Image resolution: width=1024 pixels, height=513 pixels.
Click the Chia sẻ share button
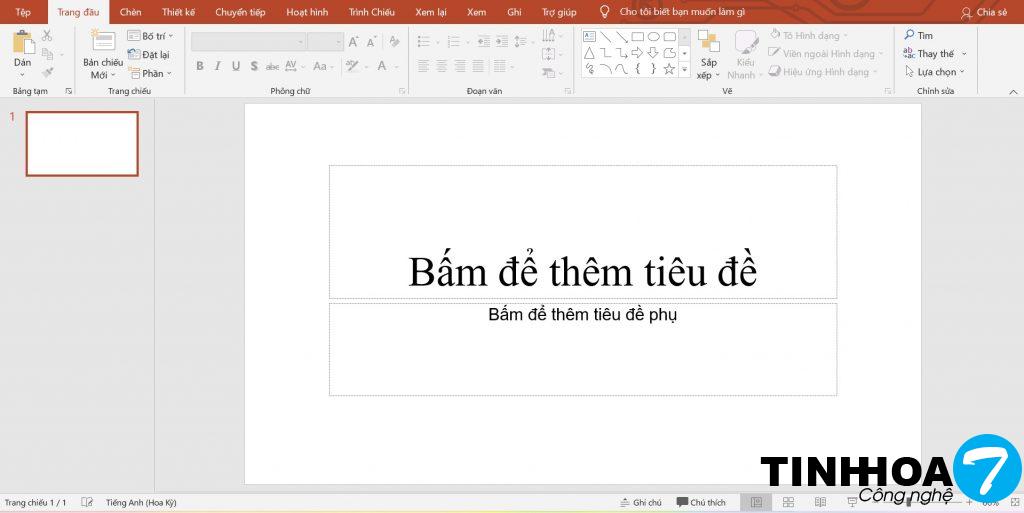984,12
